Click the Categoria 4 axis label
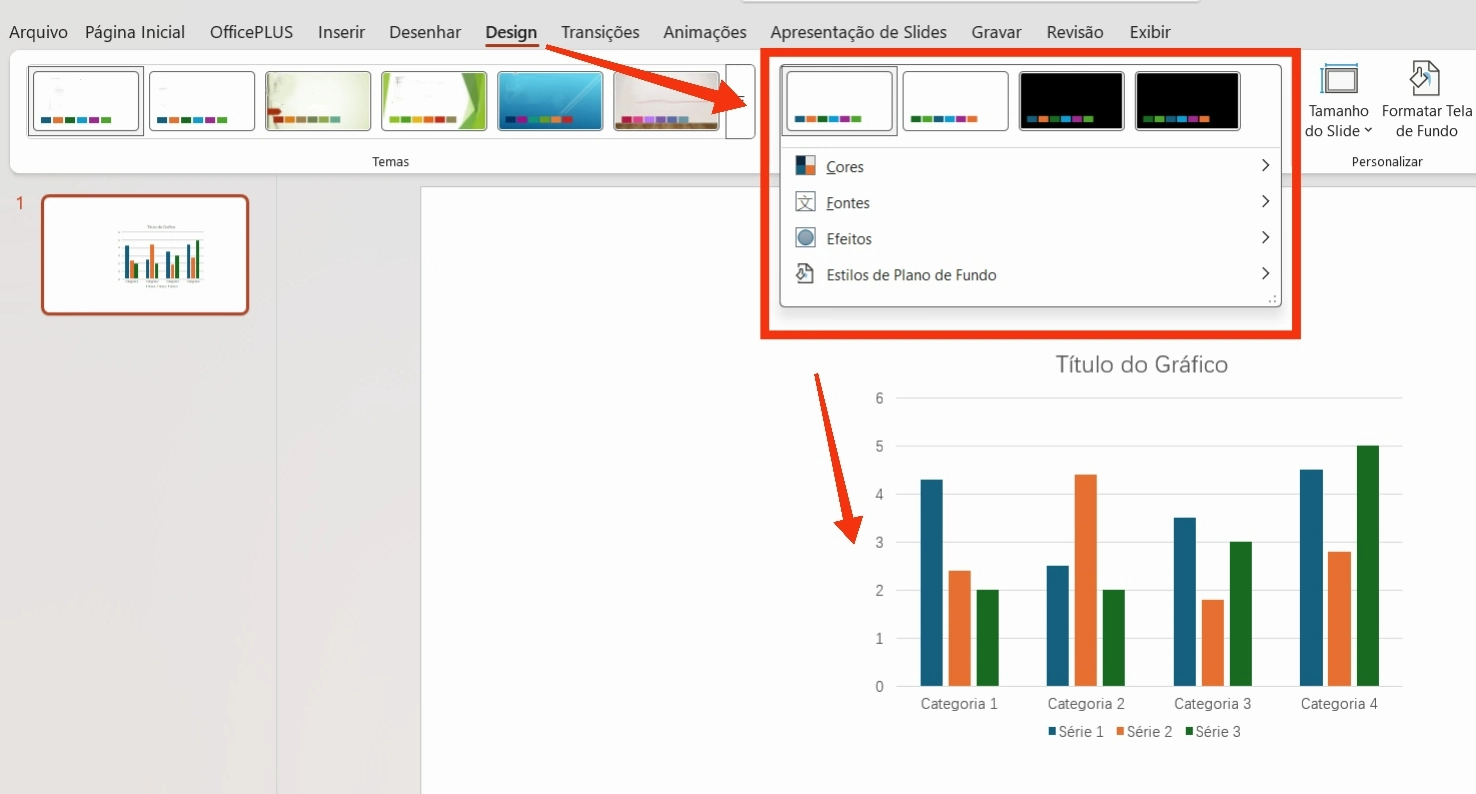 coord(1339,704)
